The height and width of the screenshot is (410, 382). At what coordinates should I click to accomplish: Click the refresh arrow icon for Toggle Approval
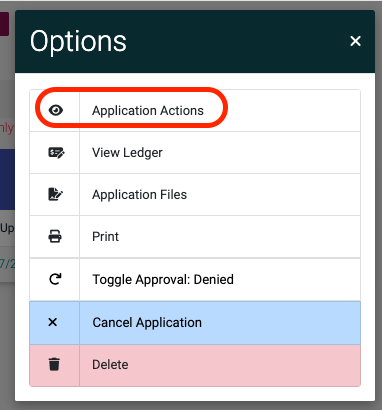[55, 279]
